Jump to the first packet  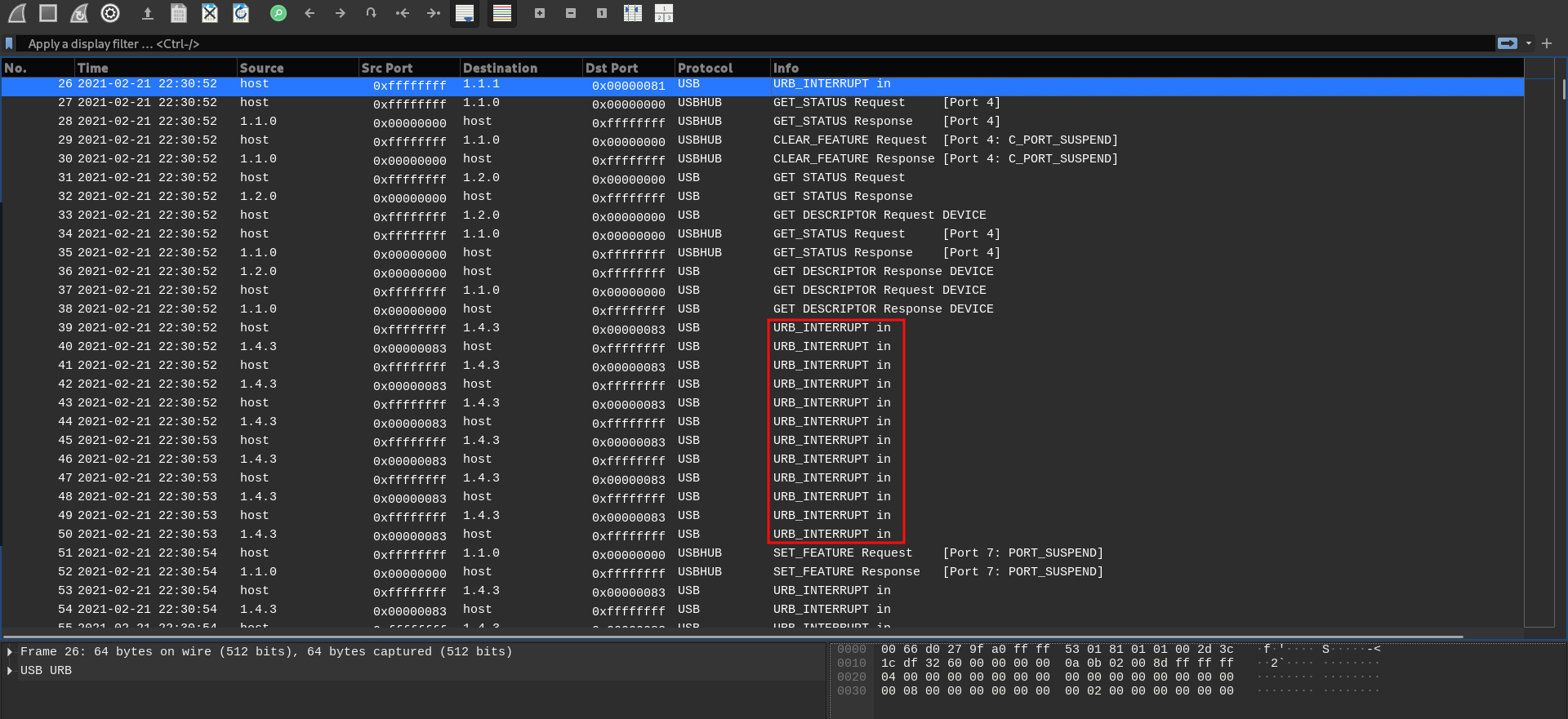tap(403, 13)
